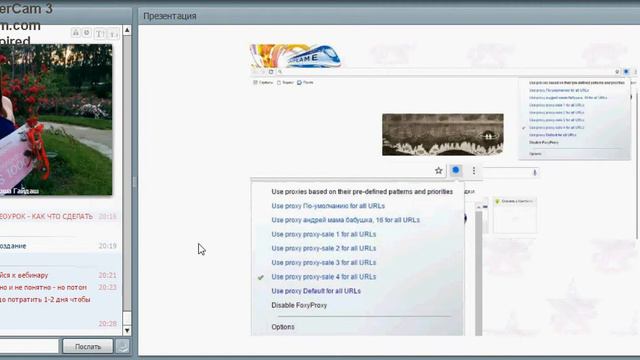
Task: Select 'Use proxy Default for all URLs'
Action: click(316, 291)
